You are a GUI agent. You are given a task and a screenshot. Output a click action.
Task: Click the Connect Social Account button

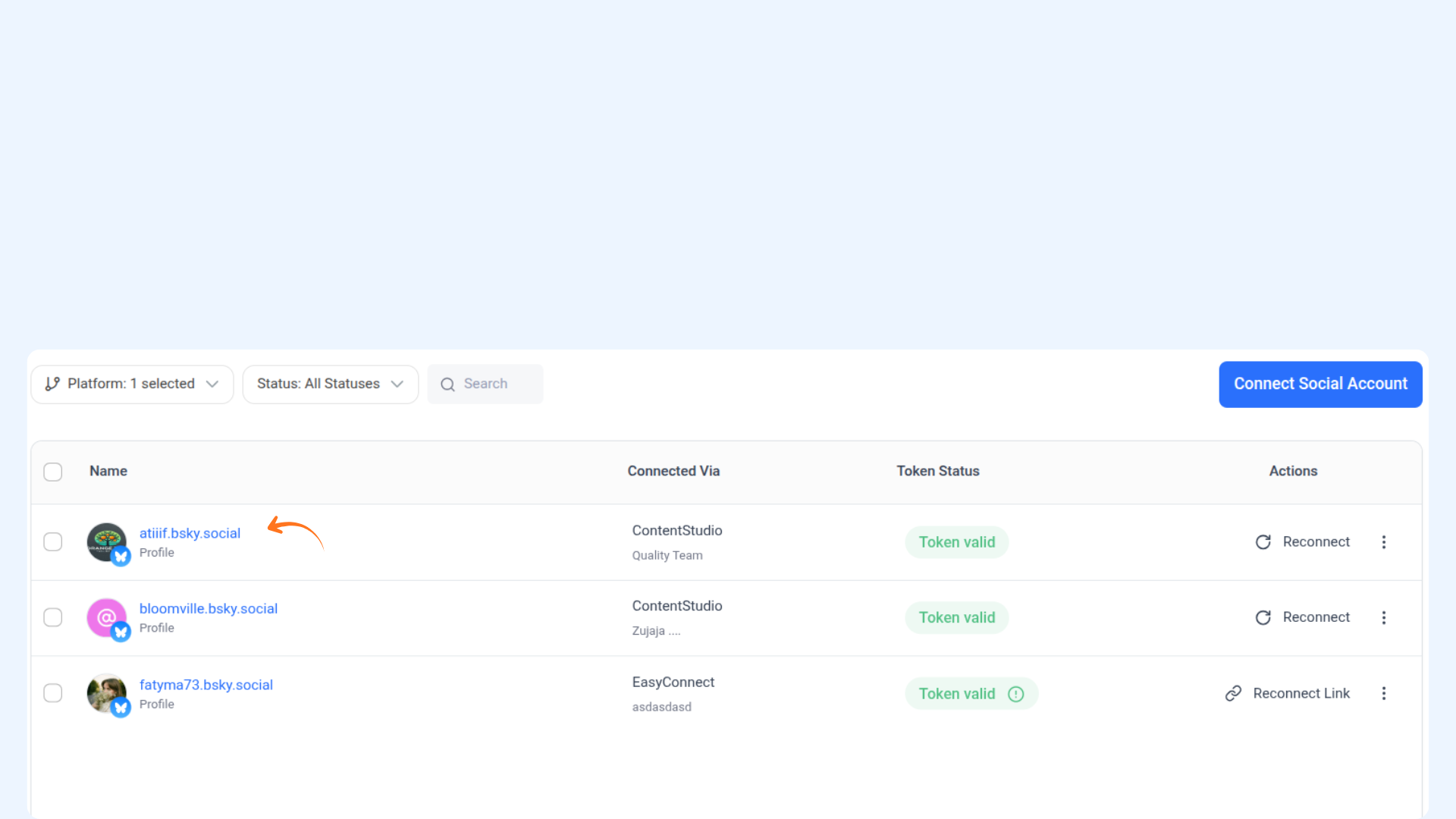[x=1320, y=384]
